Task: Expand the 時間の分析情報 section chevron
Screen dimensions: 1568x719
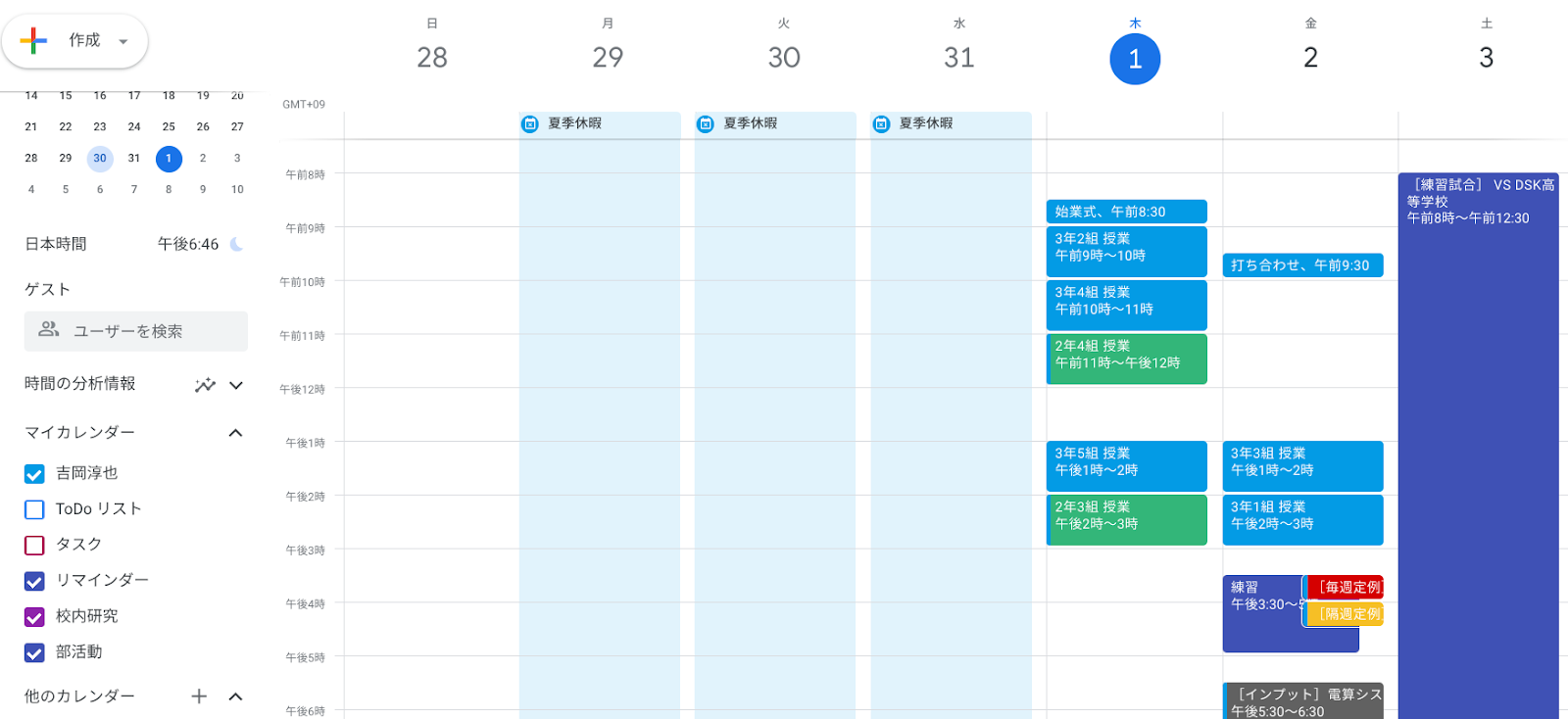Action: click(x=236, y=385)
